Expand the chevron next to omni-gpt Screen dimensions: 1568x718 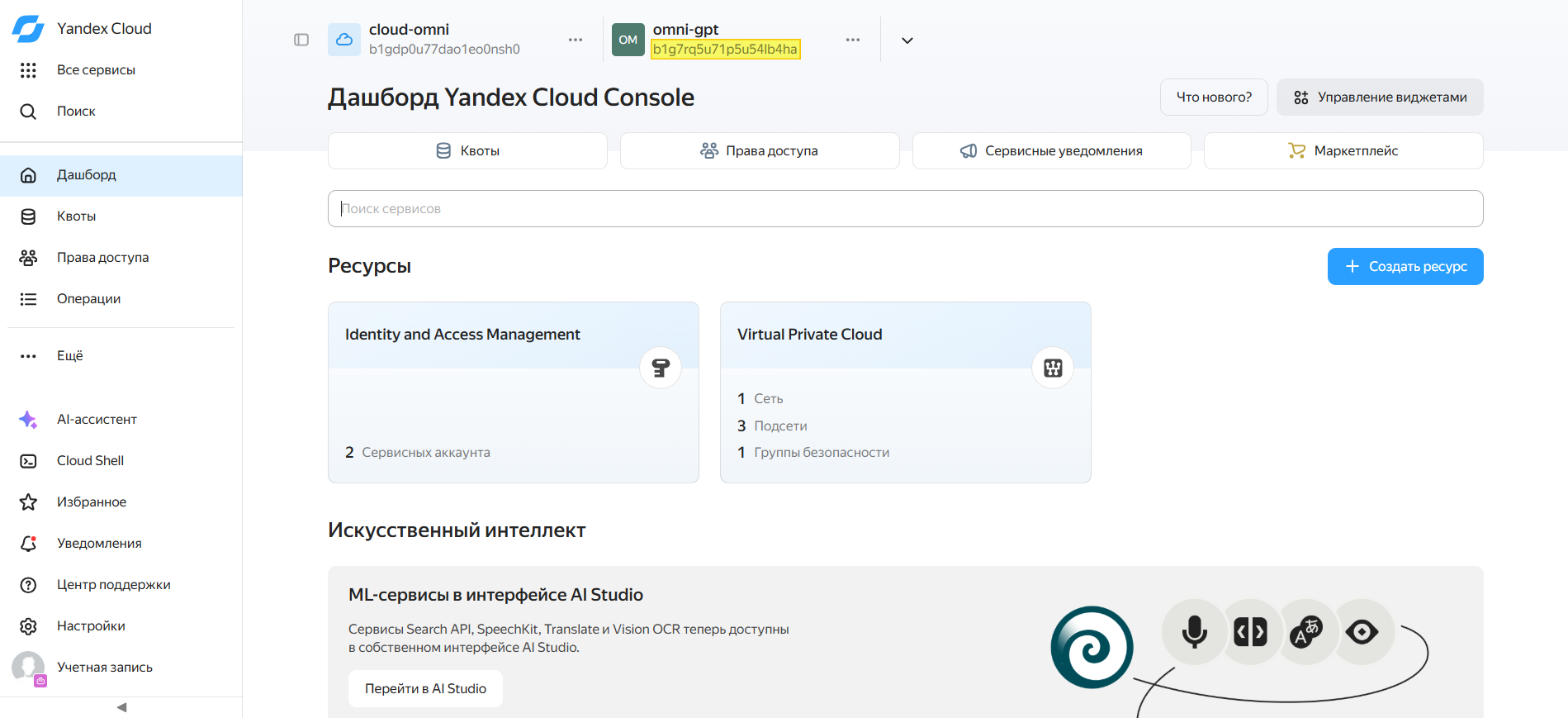pos(907,40)
